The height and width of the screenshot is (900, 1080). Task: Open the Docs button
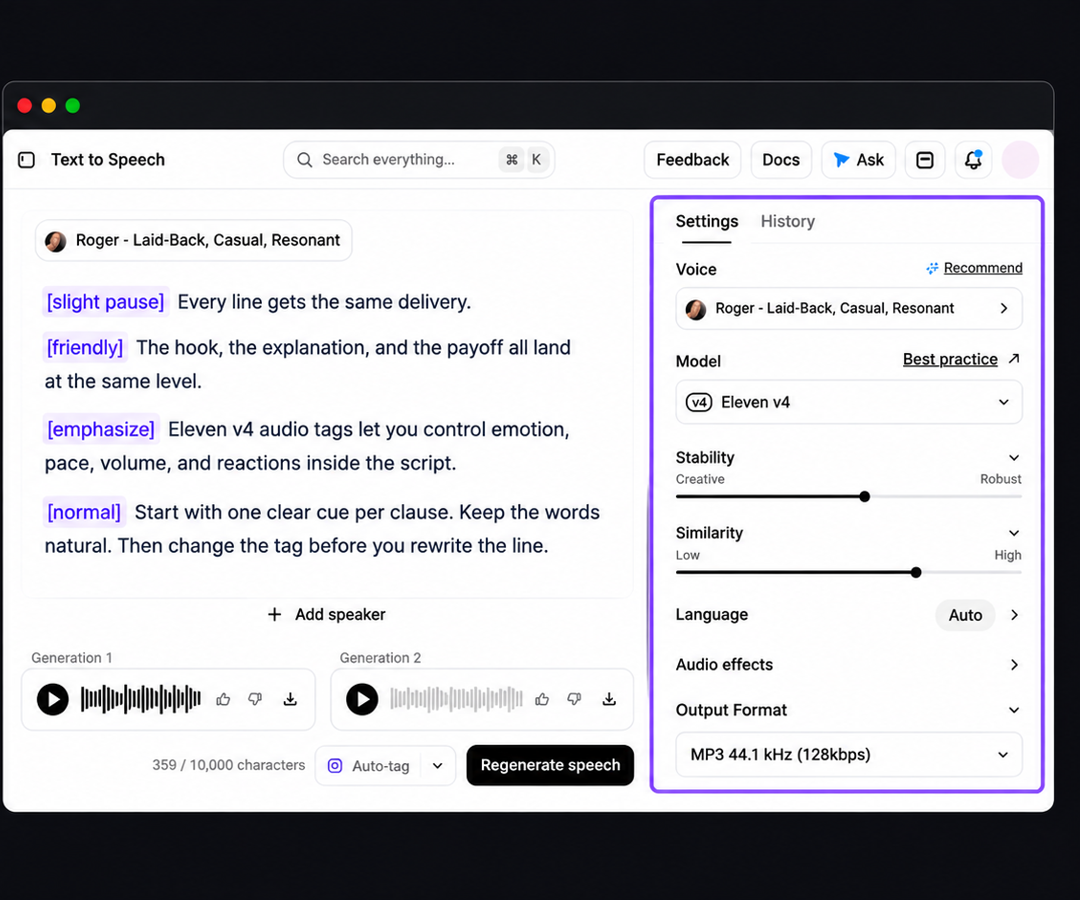[x=781, y=160]
